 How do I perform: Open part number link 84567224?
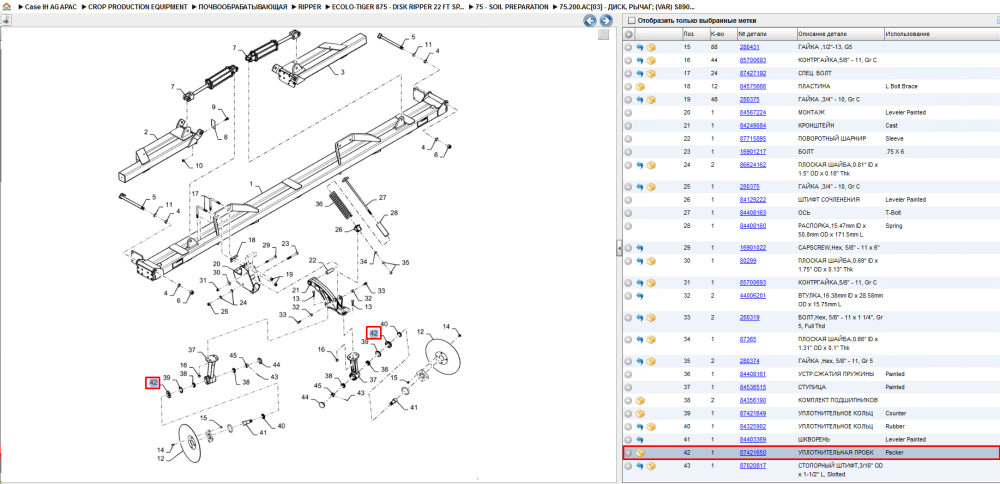[x=753, y=112]
